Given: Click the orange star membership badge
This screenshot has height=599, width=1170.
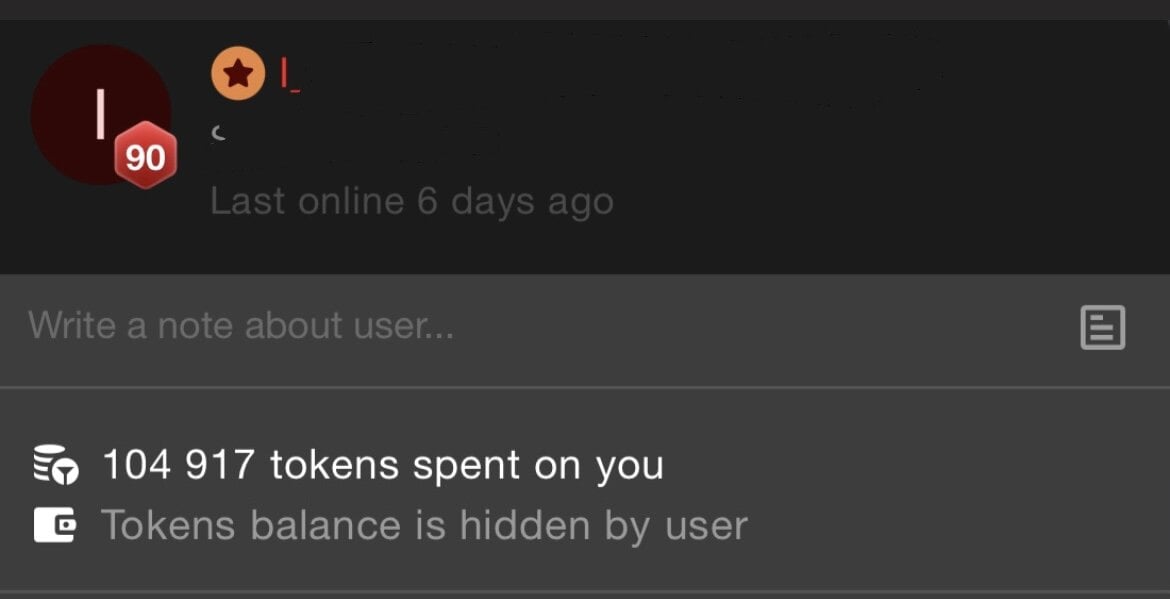Looking at the screenshot, I should pos(238,73).
